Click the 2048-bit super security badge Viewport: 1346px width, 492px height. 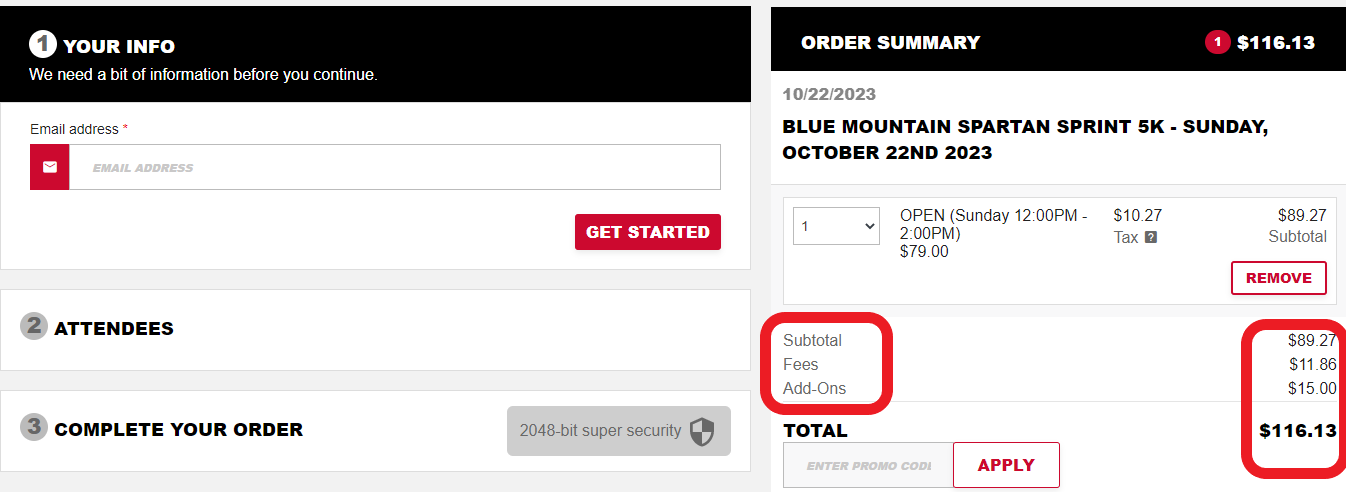(x=619, y=431)
